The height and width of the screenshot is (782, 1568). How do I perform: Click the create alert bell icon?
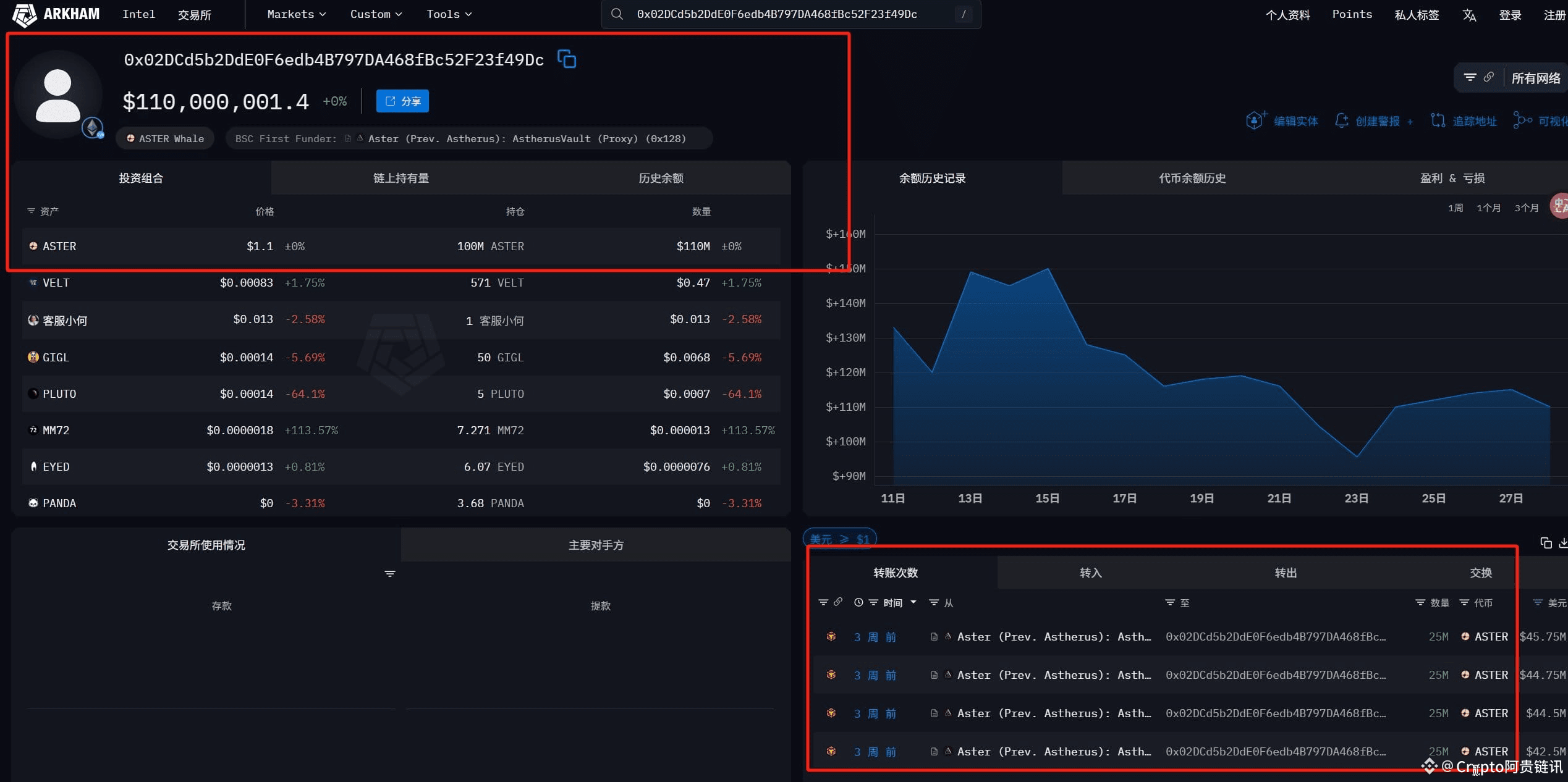(1341, 120)
